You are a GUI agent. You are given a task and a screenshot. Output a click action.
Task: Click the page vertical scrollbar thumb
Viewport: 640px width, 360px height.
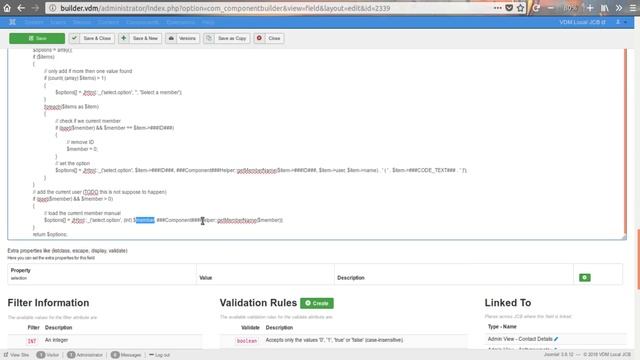[638, 259]
